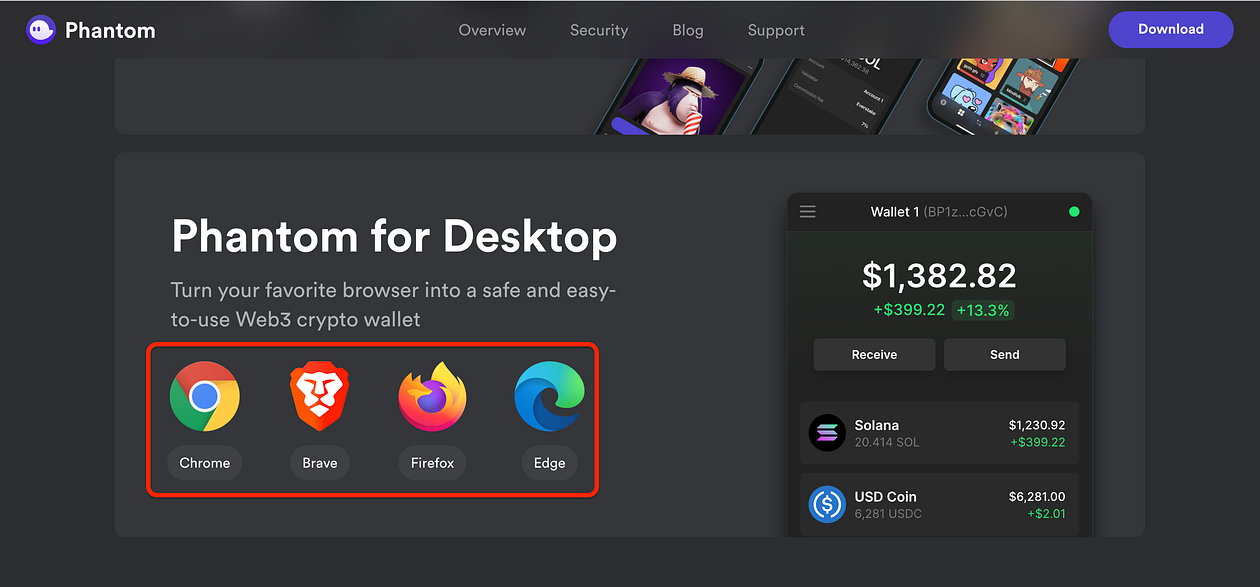Click the +$2.01 USD Coin change
Viewport: 1260px width, 587px height.
point(1045,514)
